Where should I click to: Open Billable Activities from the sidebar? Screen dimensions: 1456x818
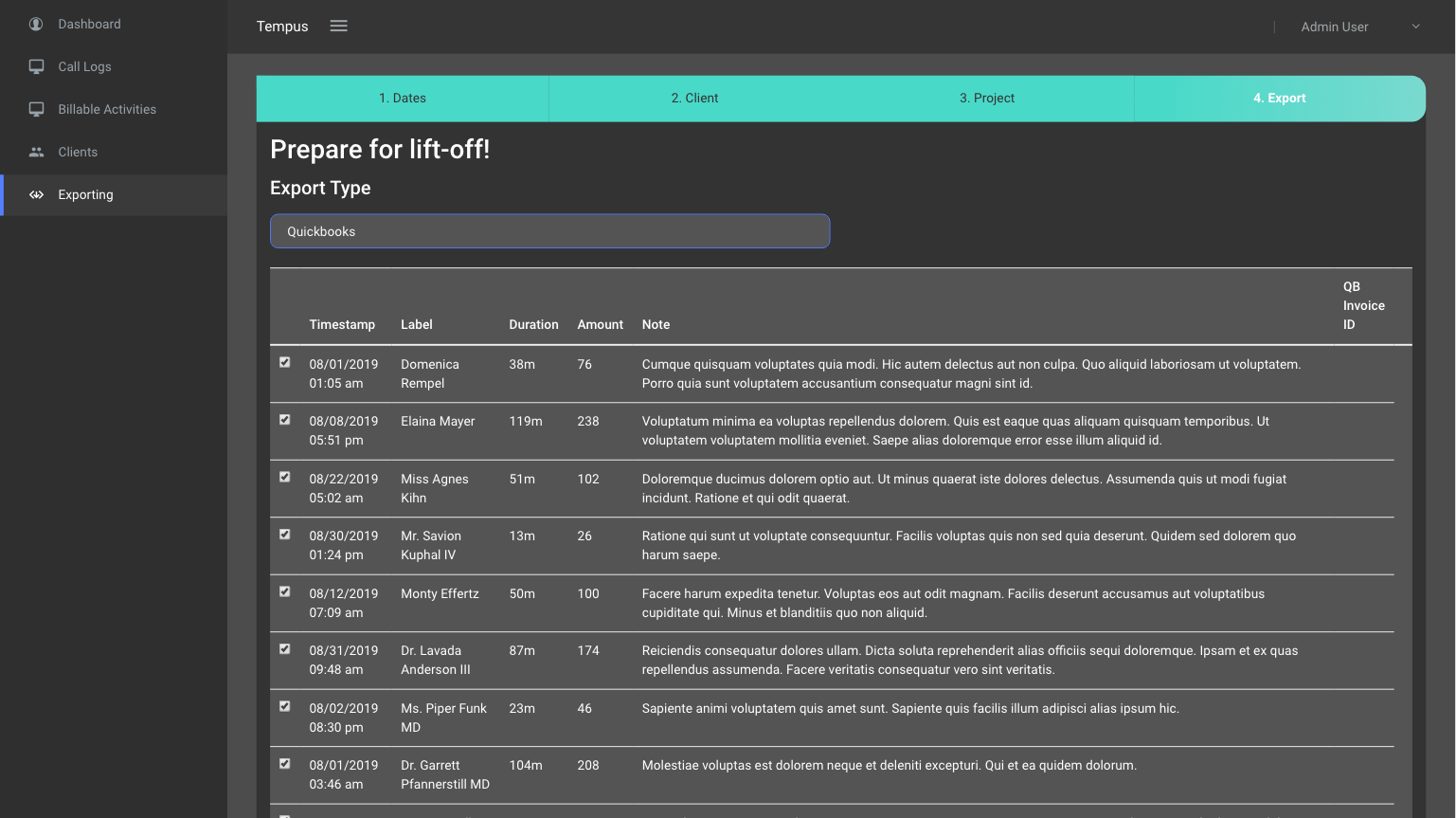107,109
